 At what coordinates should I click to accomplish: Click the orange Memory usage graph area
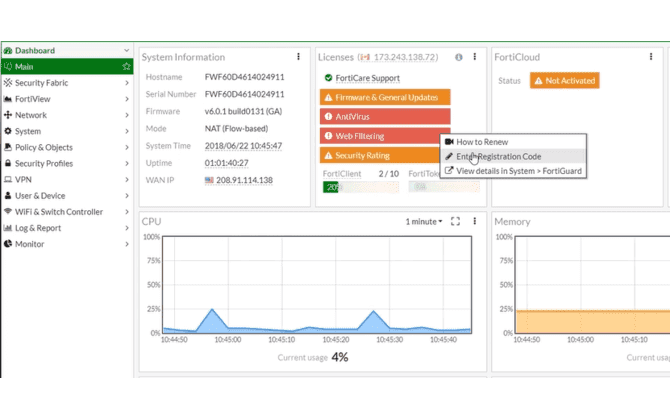tap(593, 322)
